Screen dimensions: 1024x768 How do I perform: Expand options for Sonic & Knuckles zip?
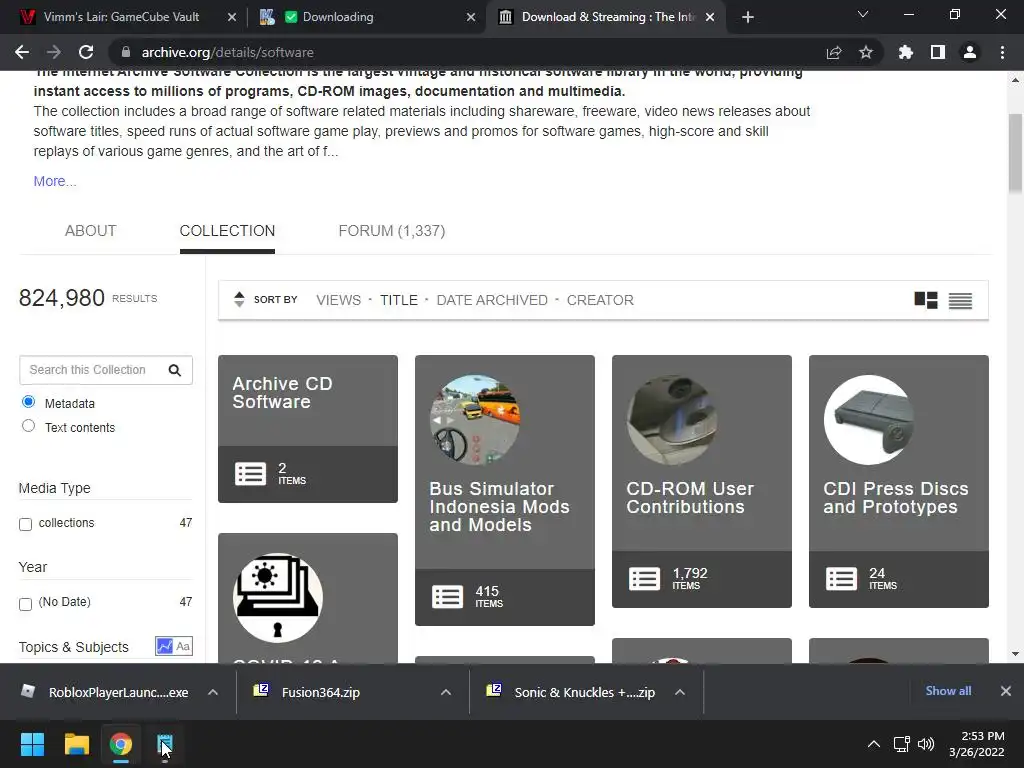click(x=680, y=692)
